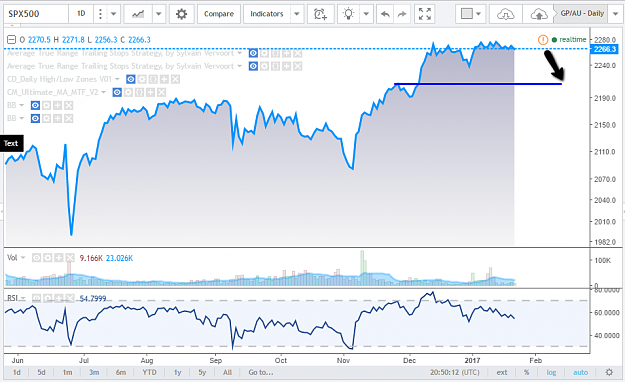Image resolution: width=625 pixels, height=382 pixels.
Task: Select the 5y time range tab
Action: (x=202, y=372)
